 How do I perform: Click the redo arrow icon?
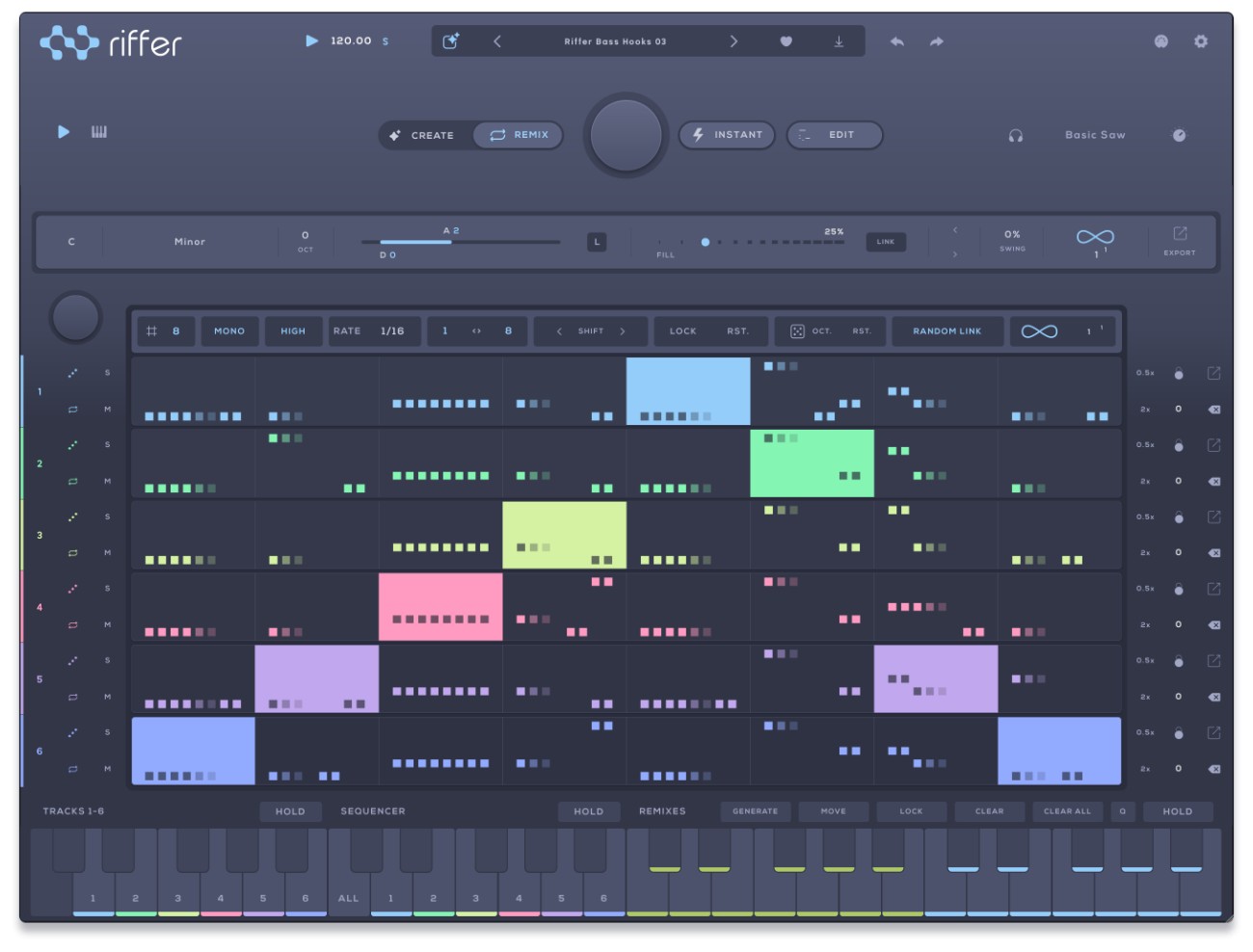(x=937, y=41)
